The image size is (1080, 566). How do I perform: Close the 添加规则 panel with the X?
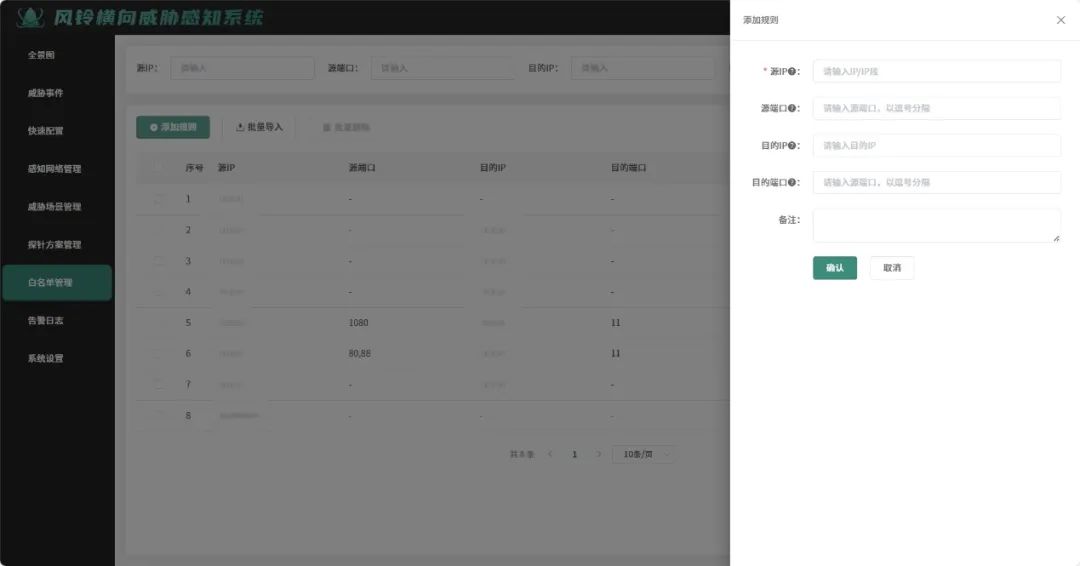[x=1061, y=20]
